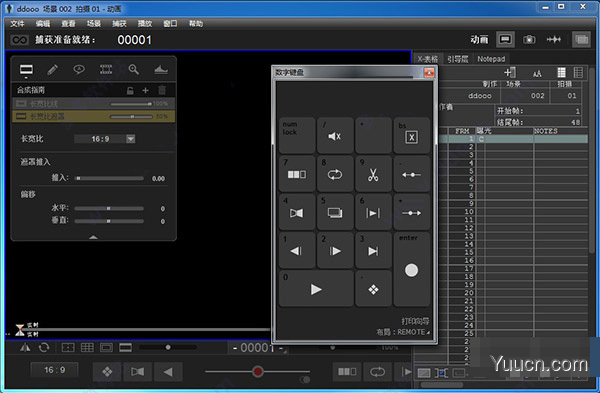Switch to the X-表格 tab
600x393 pixels.
428,59
